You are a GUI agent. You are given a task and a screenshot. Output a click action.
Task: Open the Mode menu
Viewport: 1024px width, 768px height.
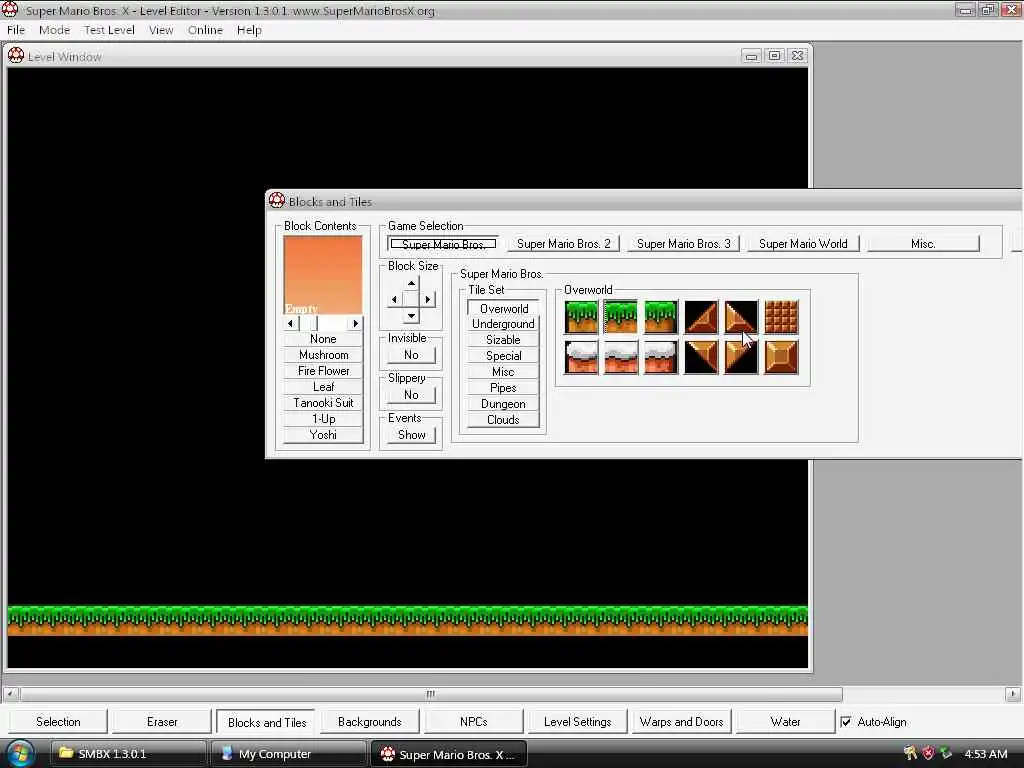coord(54,30)
